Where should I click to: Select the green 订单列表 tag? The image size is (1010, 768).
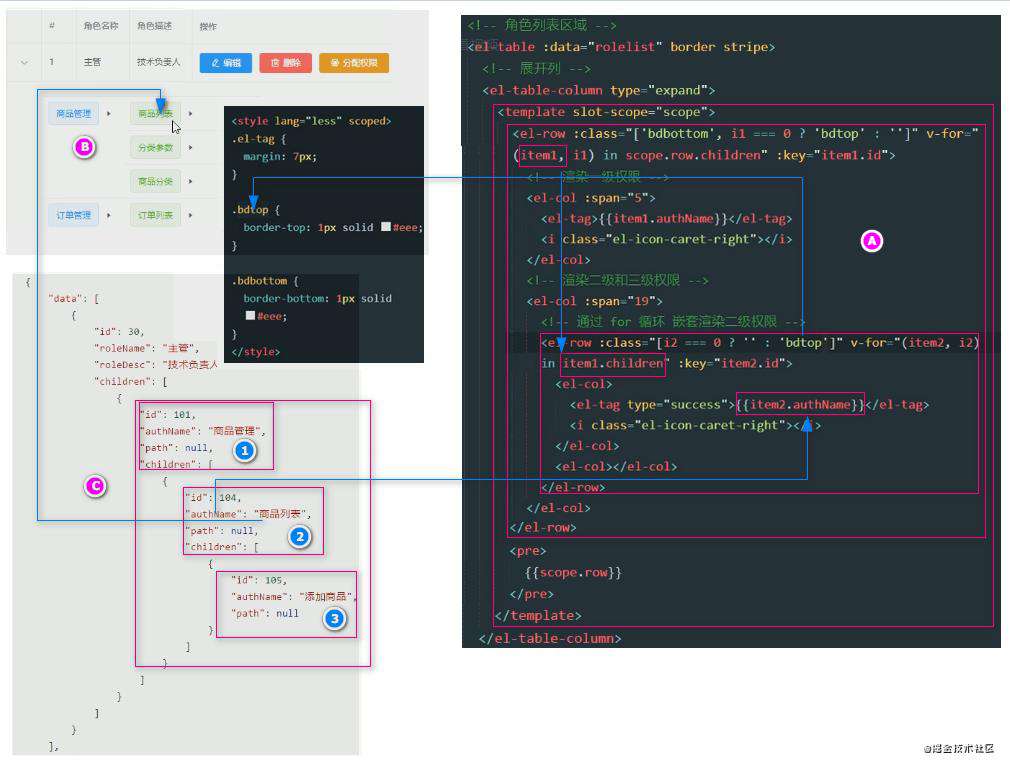(x=155, y=215)
